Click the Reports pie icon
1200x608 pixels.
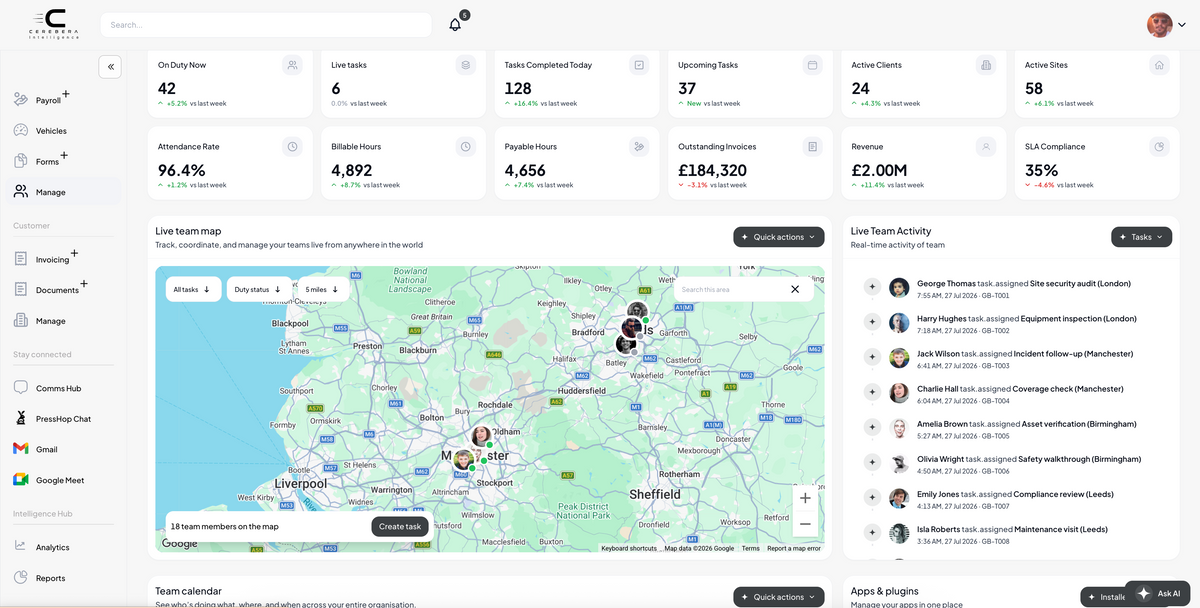point(21,578)
